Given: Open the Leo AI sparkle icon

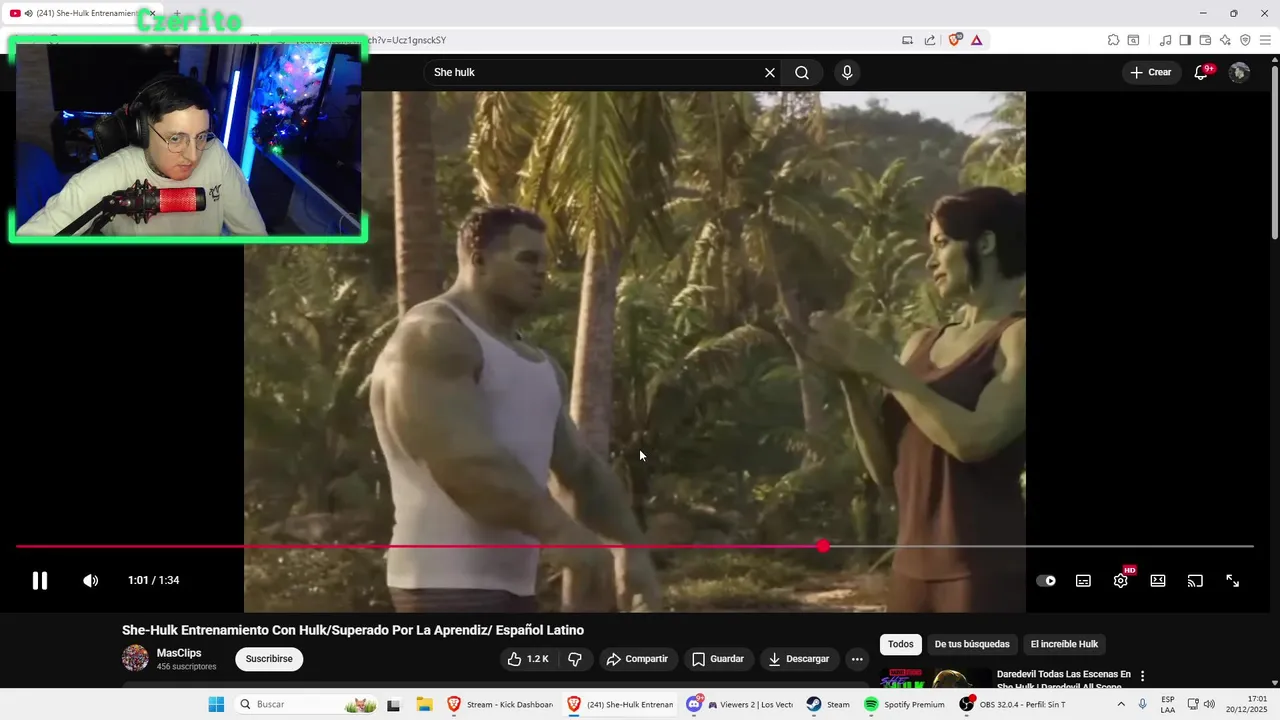Looking at the screenshot, I should click(x=1225, y=40).
